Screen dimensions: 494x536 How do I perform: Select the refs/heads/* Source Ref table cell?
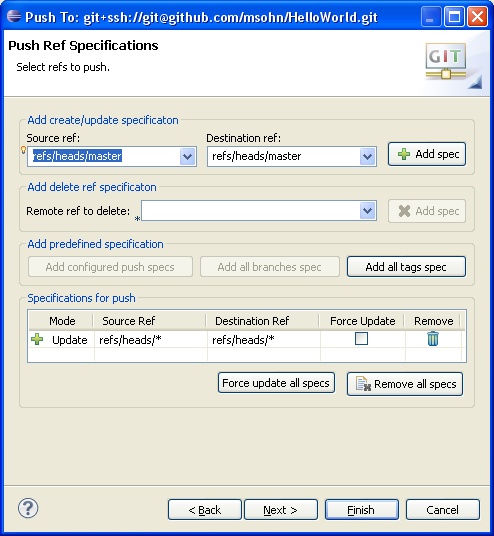151,340
